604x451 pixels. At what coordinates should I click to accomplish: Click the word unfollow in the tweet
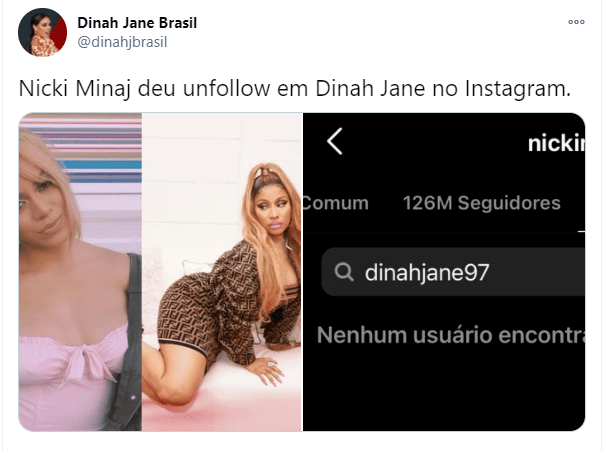point(226,88)
